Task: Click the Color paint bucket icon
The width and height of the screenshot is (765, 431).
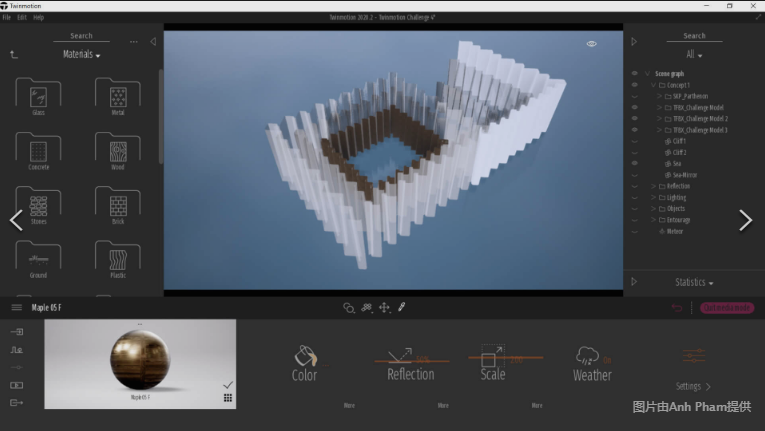Action: click(305, 356)
